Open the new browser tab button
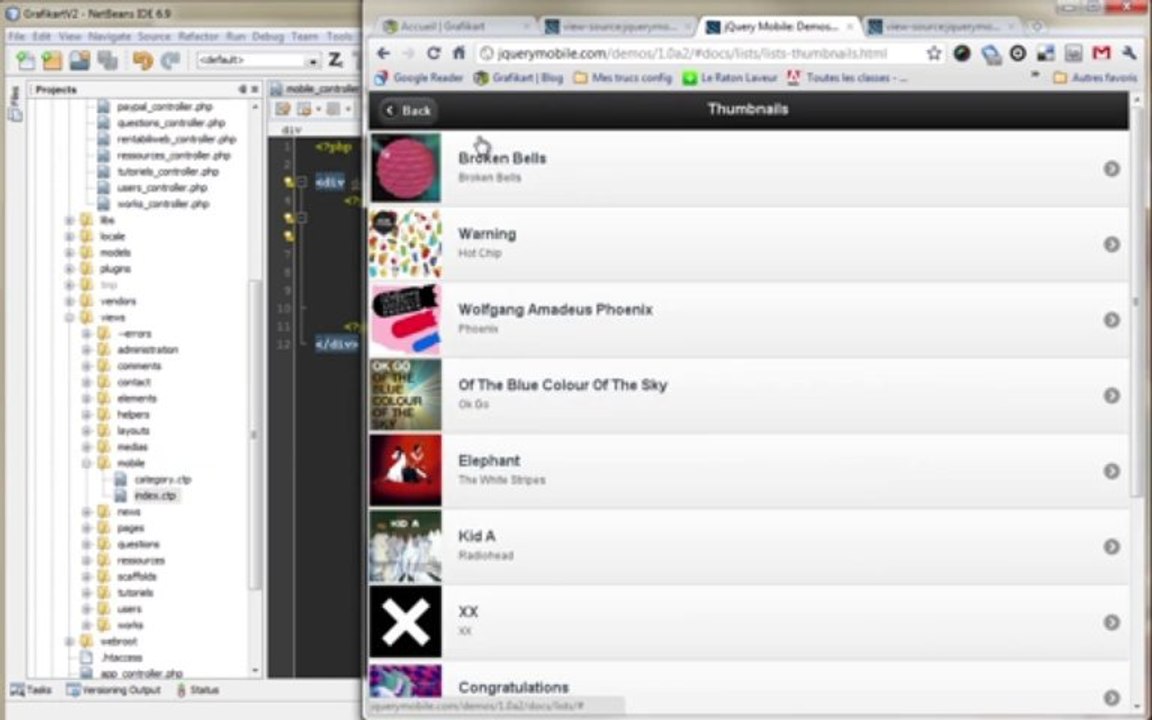This screenshot has width=1152, height=720. 1037,26
